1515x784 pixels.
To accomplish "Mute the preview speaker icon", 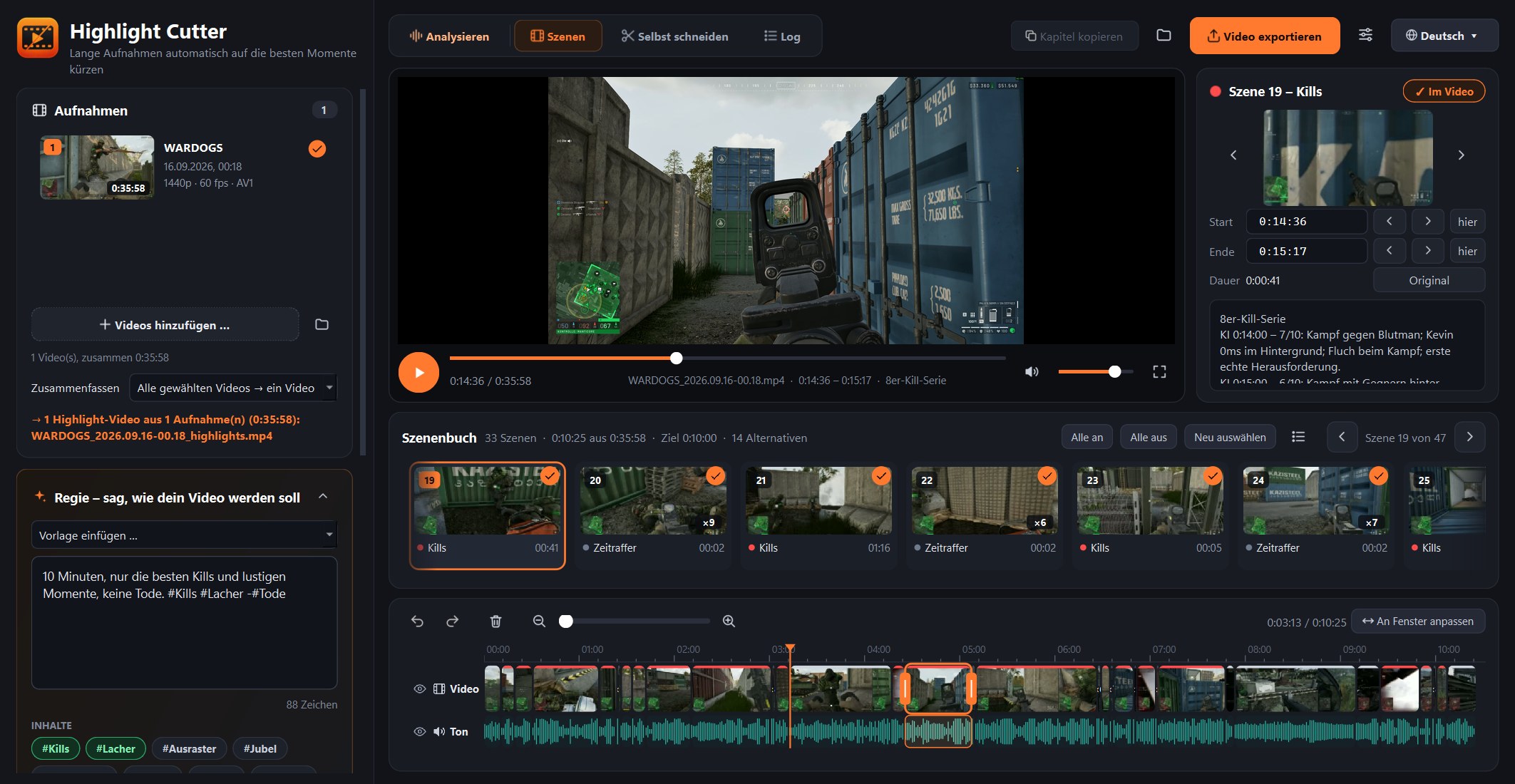I will point(1032,372).
